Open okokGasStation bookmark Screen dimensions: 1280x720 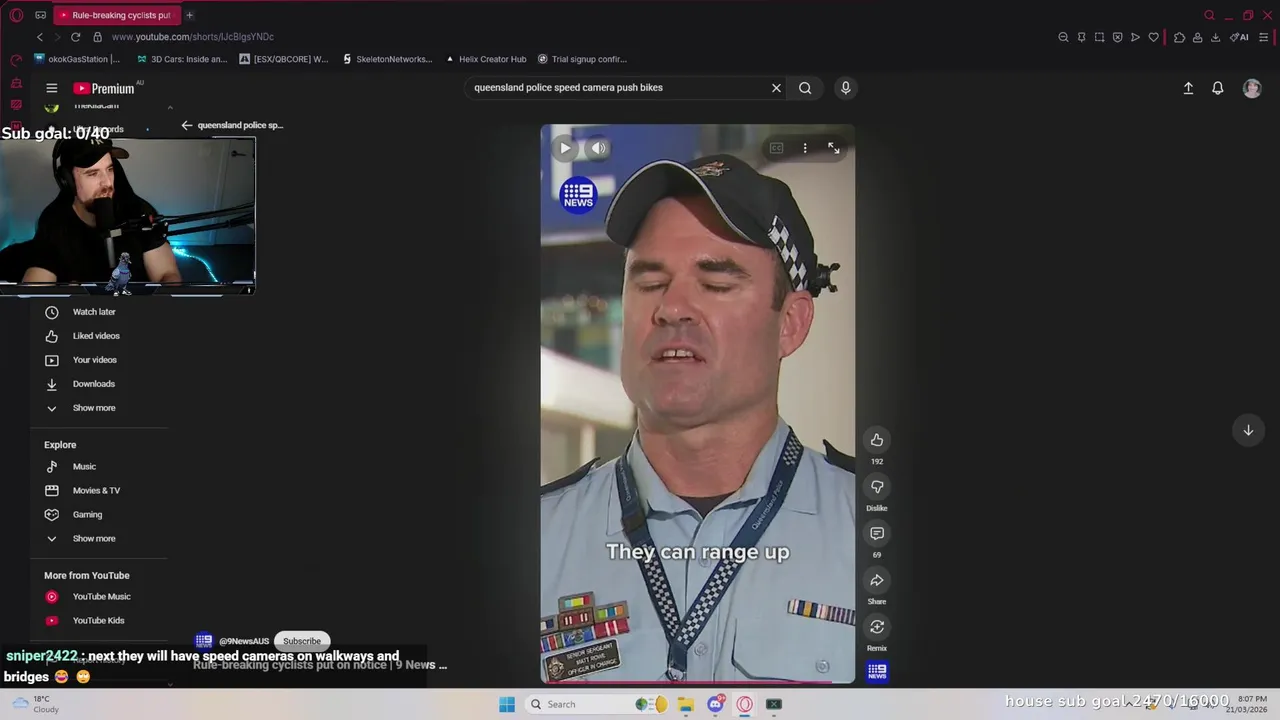coord(77,59)
